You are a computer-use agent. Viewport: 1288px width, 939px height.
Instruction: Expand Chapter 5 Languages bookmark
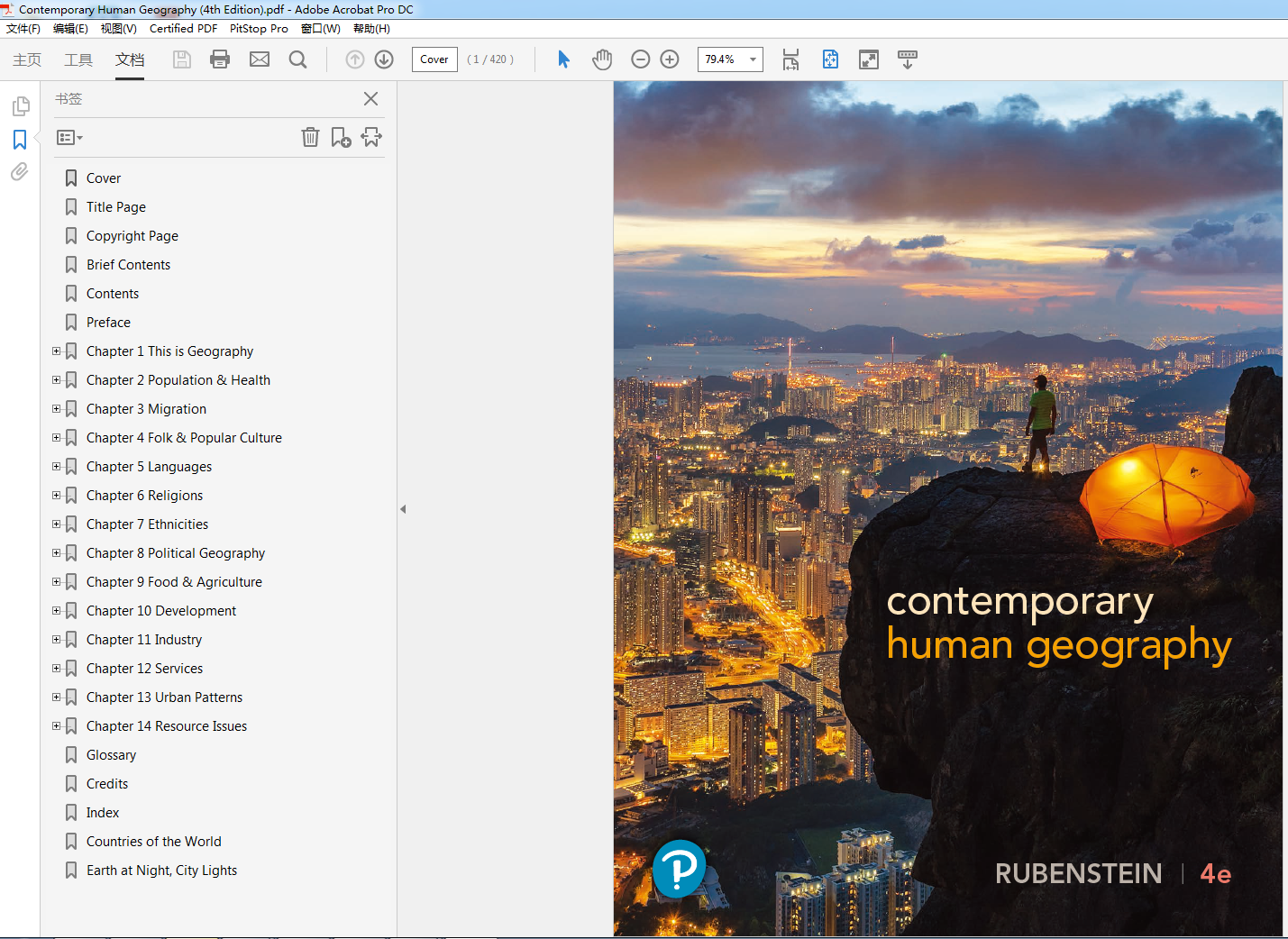coord(56,467)
